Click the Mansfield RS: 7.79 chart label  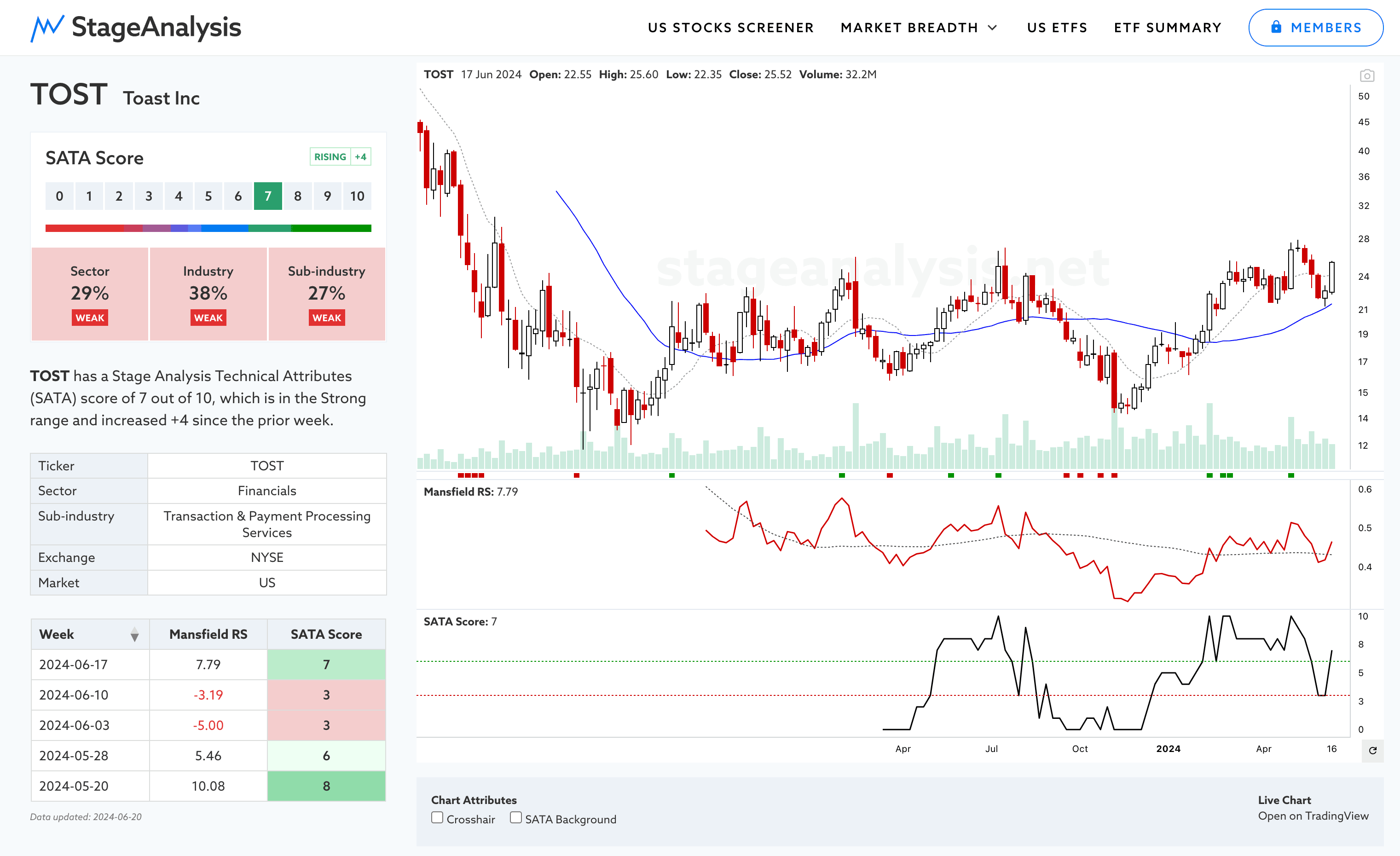pos(470,492)
